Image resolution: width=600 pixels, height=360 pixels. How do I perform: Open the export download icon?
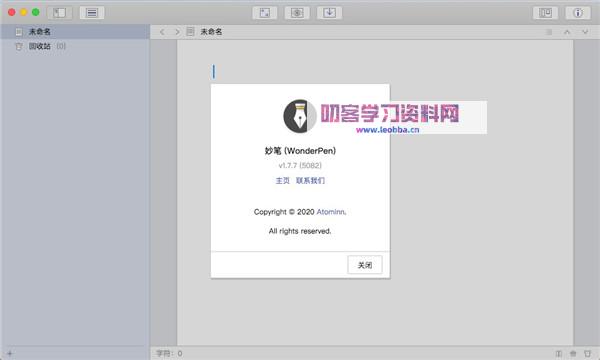(x=329, y=13)
